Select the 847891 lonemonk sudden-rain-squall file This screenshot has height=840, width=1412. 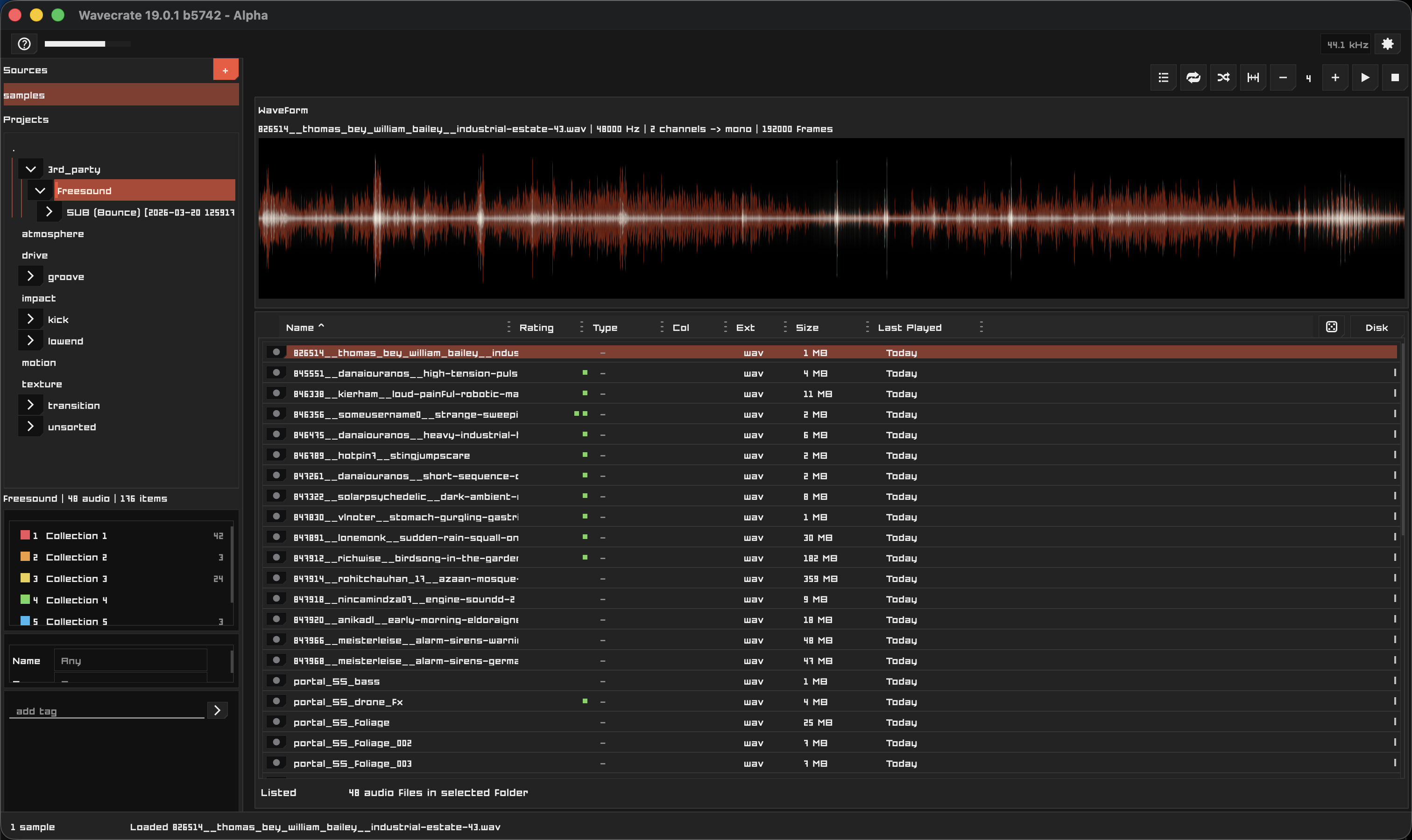pos(831,537)
